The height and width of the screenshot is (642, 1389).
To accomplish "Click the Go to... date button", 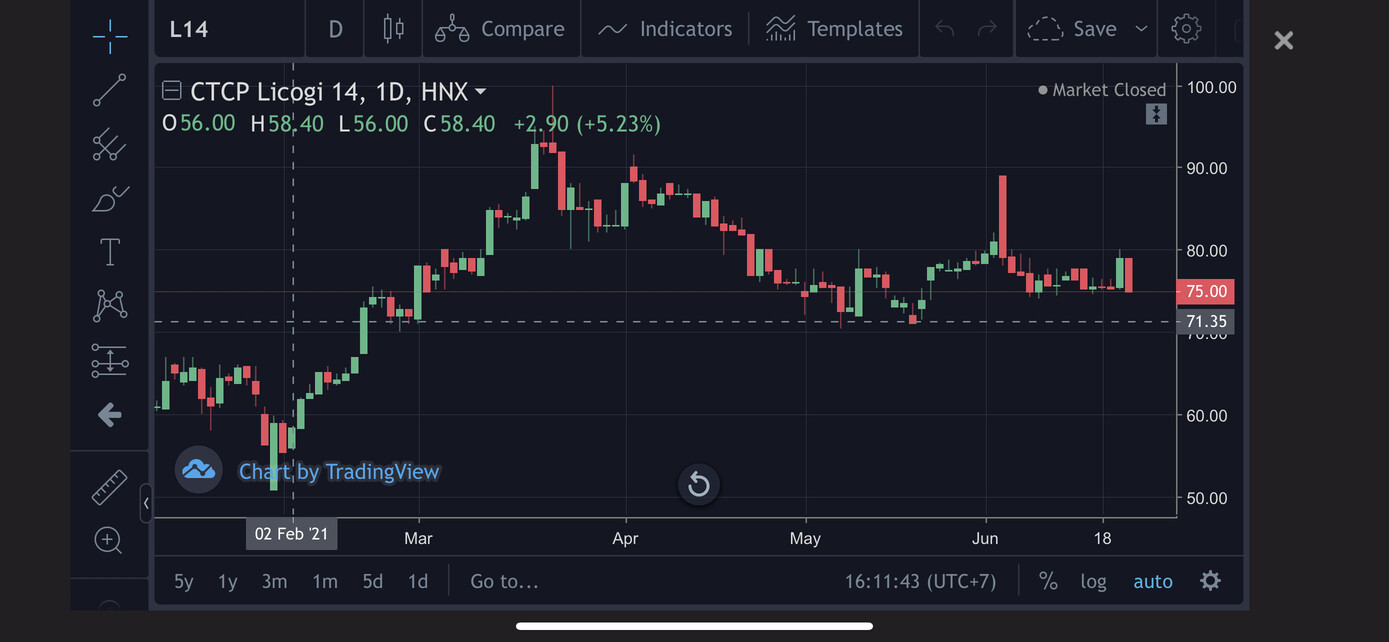I will [x=504, y=581].
